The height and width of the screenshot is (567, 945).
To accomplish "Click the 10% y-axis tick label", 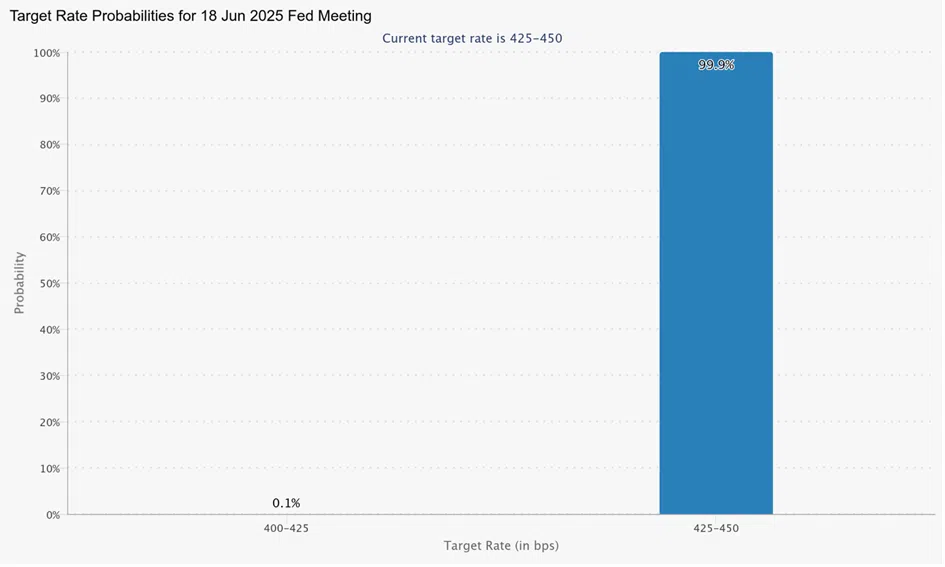I will pyautogui.click(x=50, y=469).
